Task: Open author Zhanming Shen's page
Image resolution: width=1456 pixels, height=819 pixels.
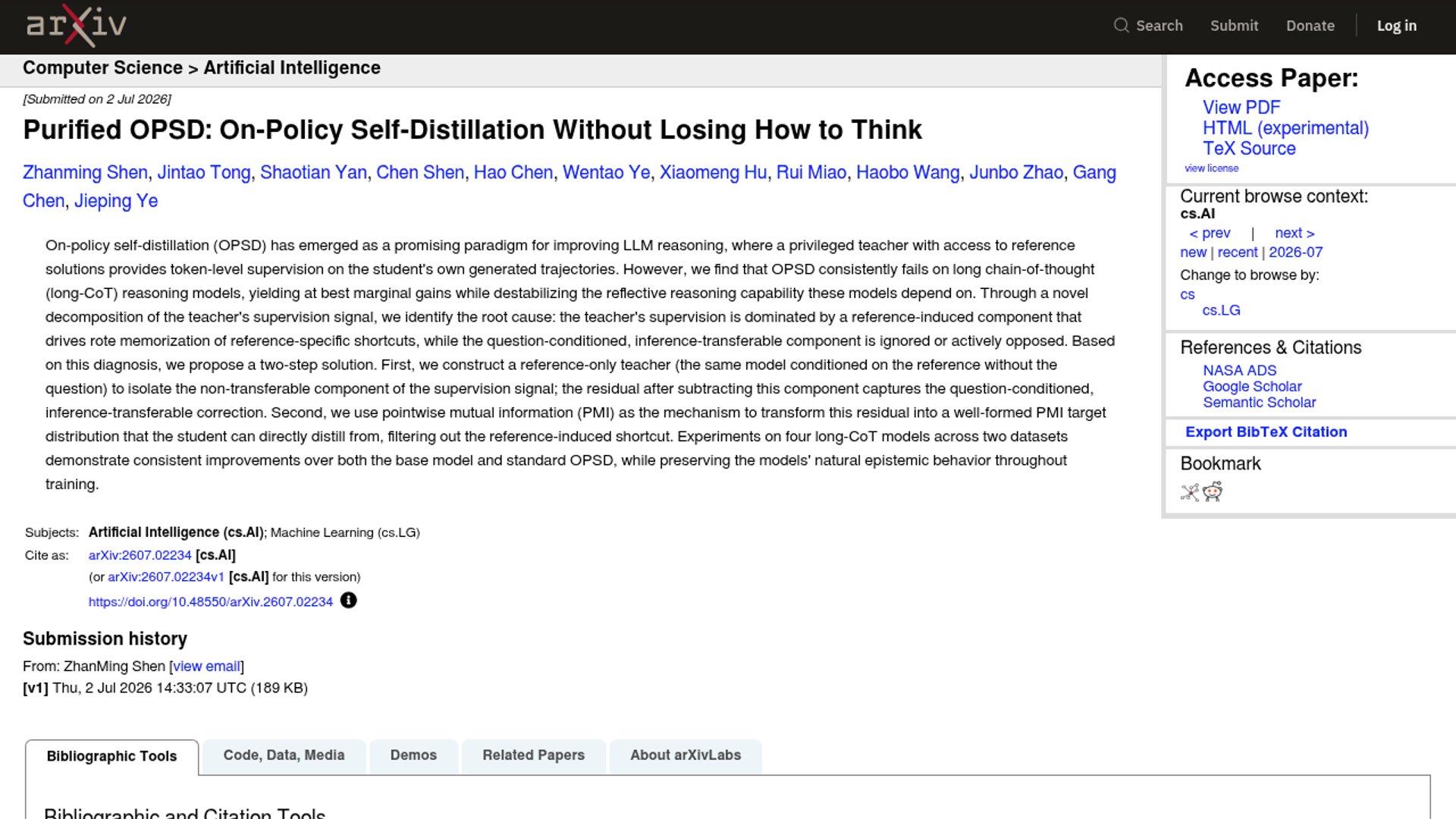Action: 85,173
